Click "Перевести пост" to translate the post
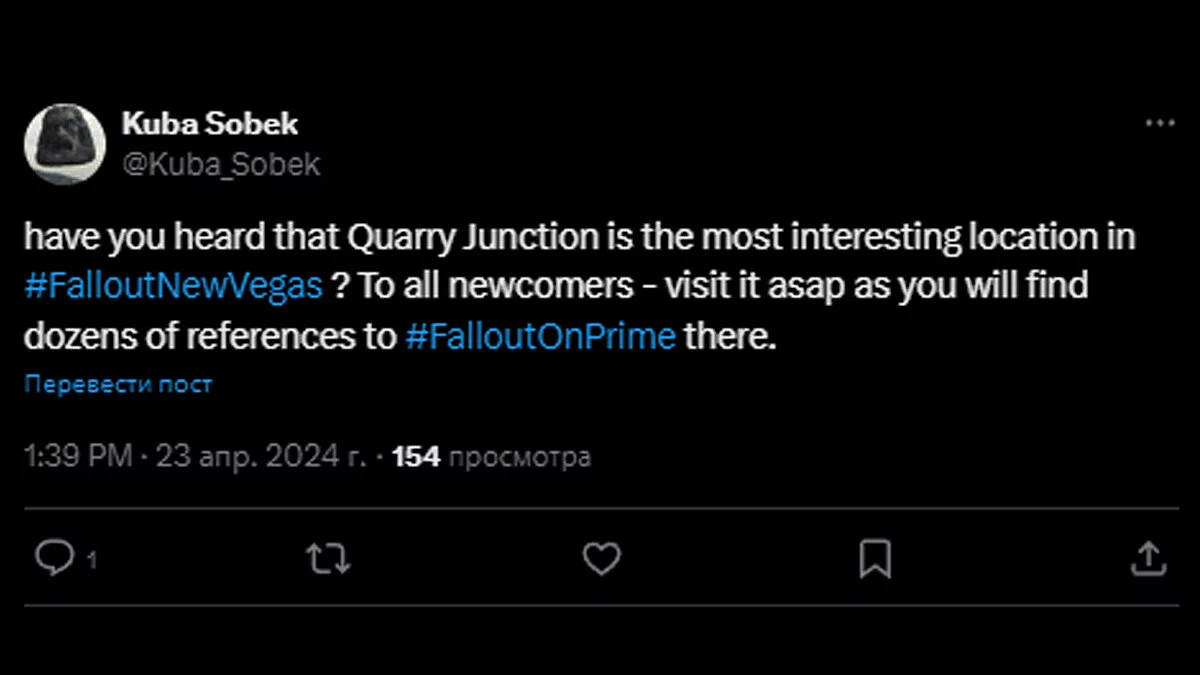The width and height of the screenshot is (1200, 675). point(118,384)
